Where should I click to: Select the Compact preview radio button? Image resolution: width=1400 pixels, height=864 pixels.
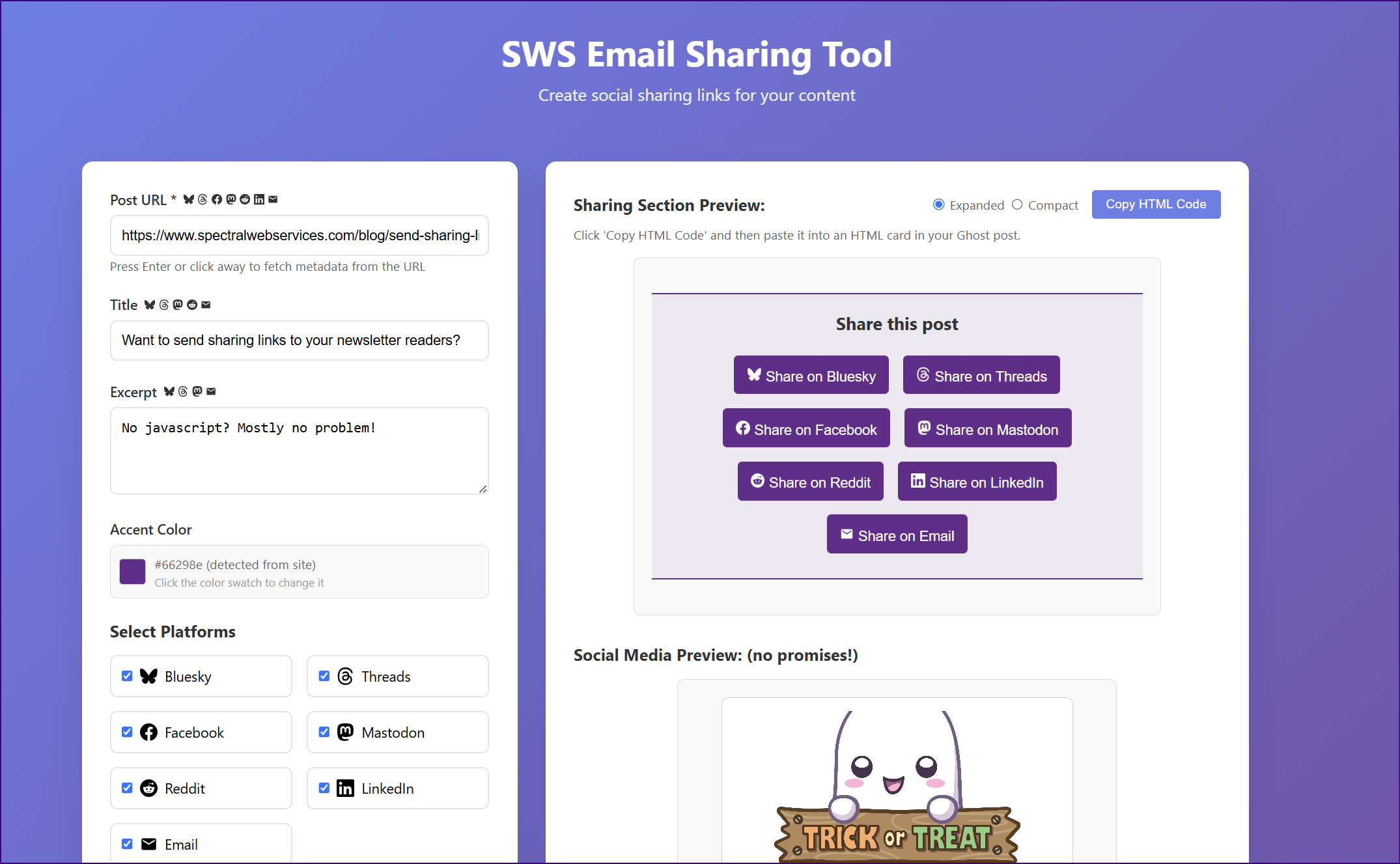click(1017, 204)
